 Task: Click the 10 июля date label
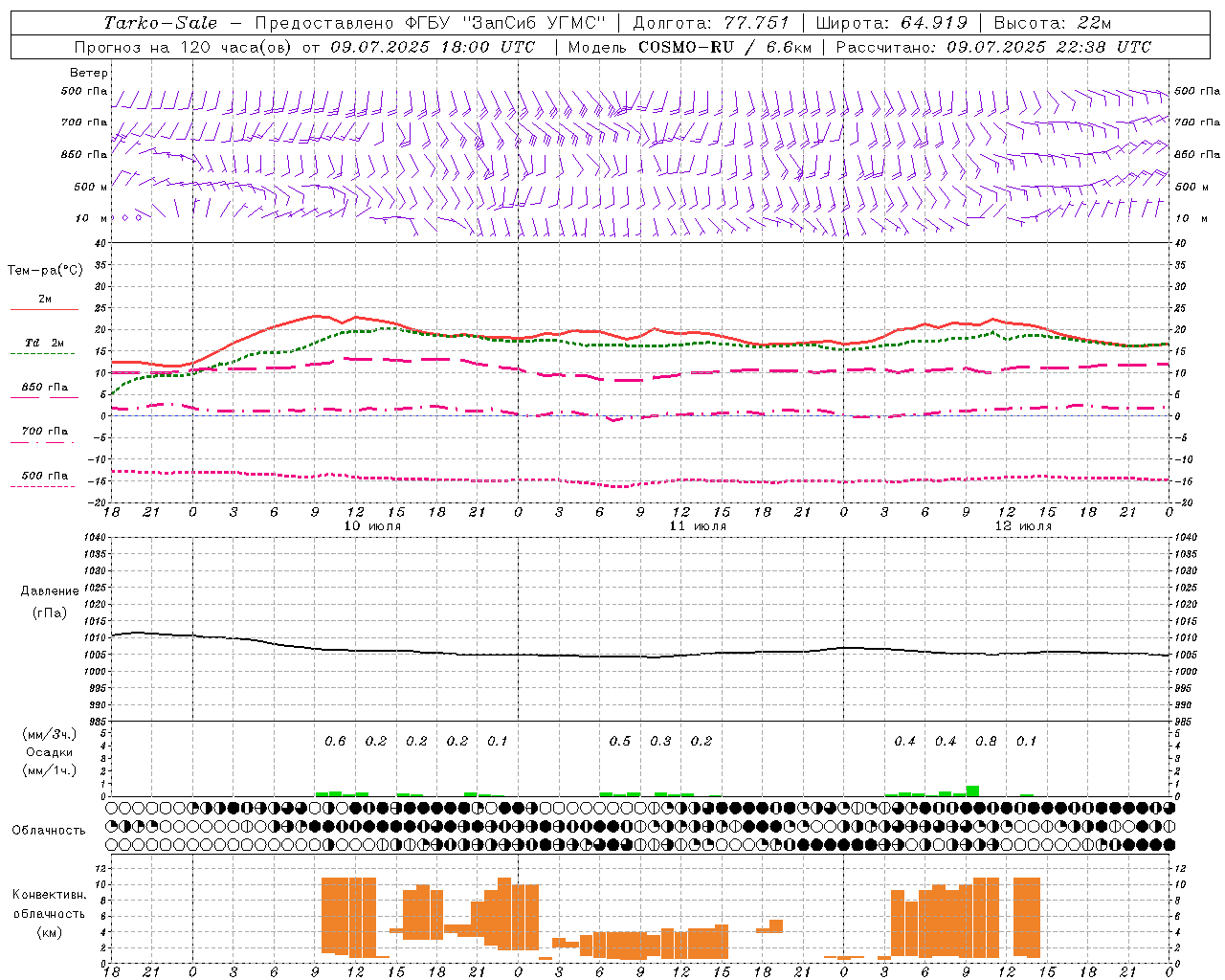pos(372,526)
